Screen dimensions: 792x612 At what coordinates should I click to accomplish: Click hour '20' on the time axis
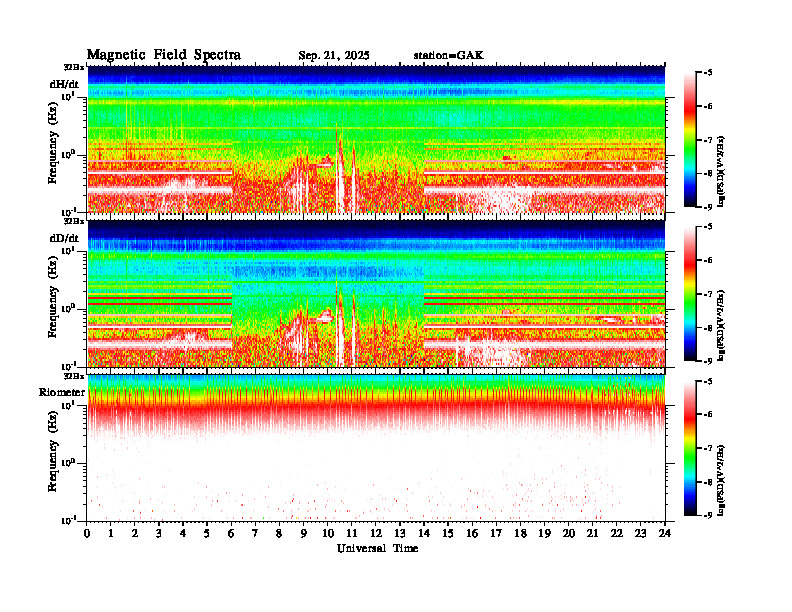click(569, 534)
